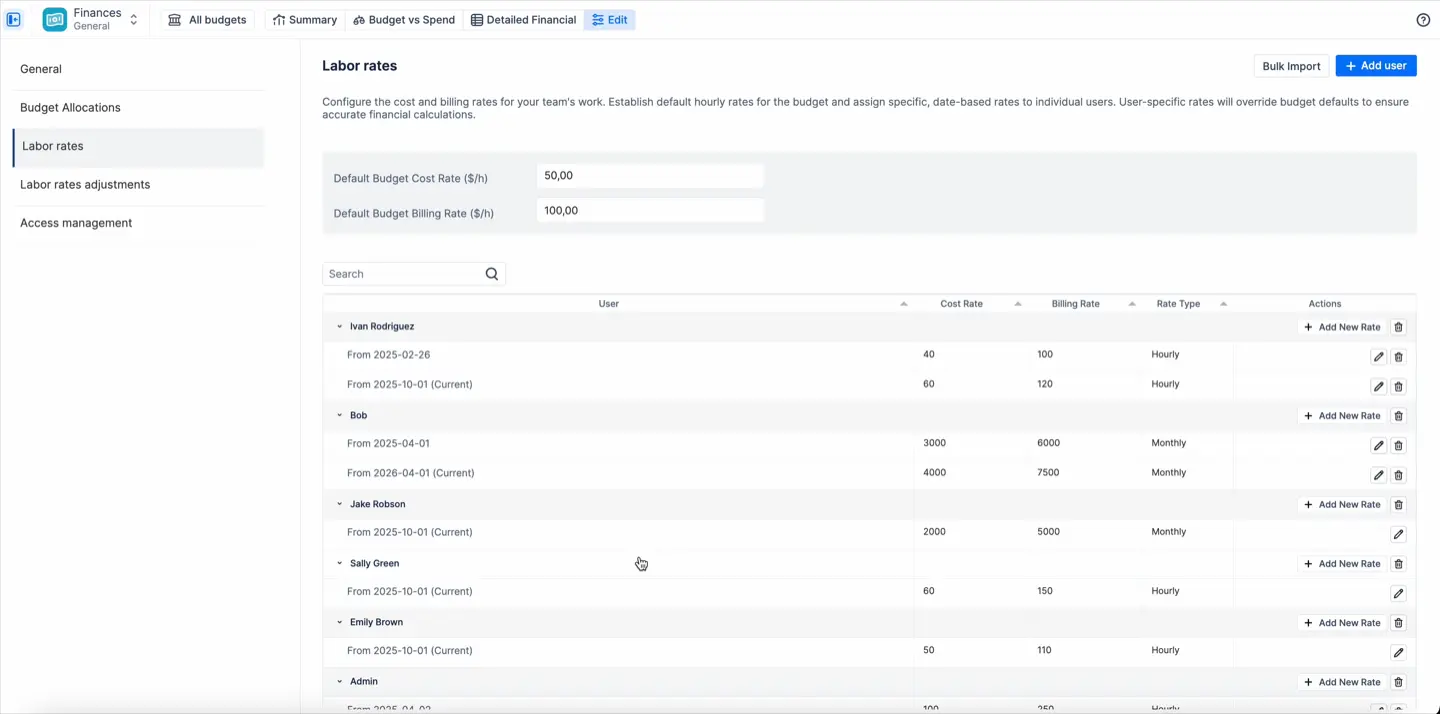Edit Jake Robson's current rate
1440x714 pixels.
1398,534
